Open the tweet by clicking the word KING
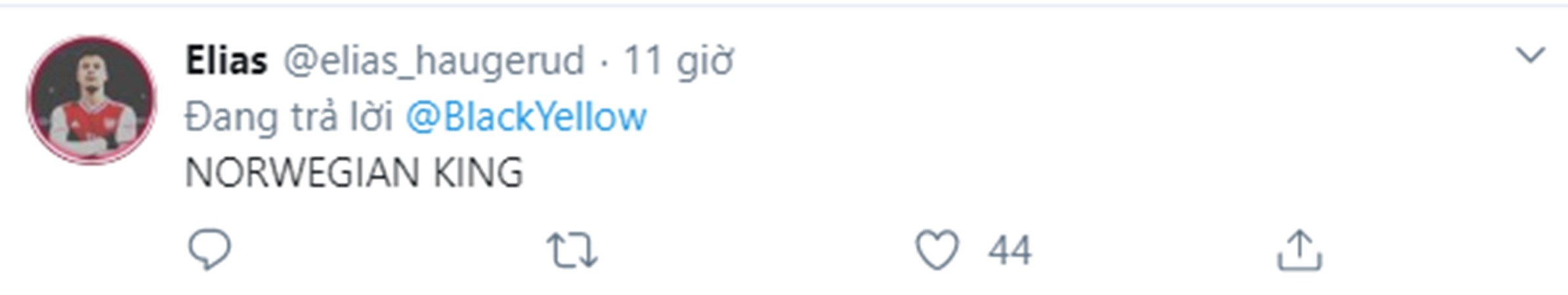This screenshot has height=295, width=1568. click(x=478, y=173)
